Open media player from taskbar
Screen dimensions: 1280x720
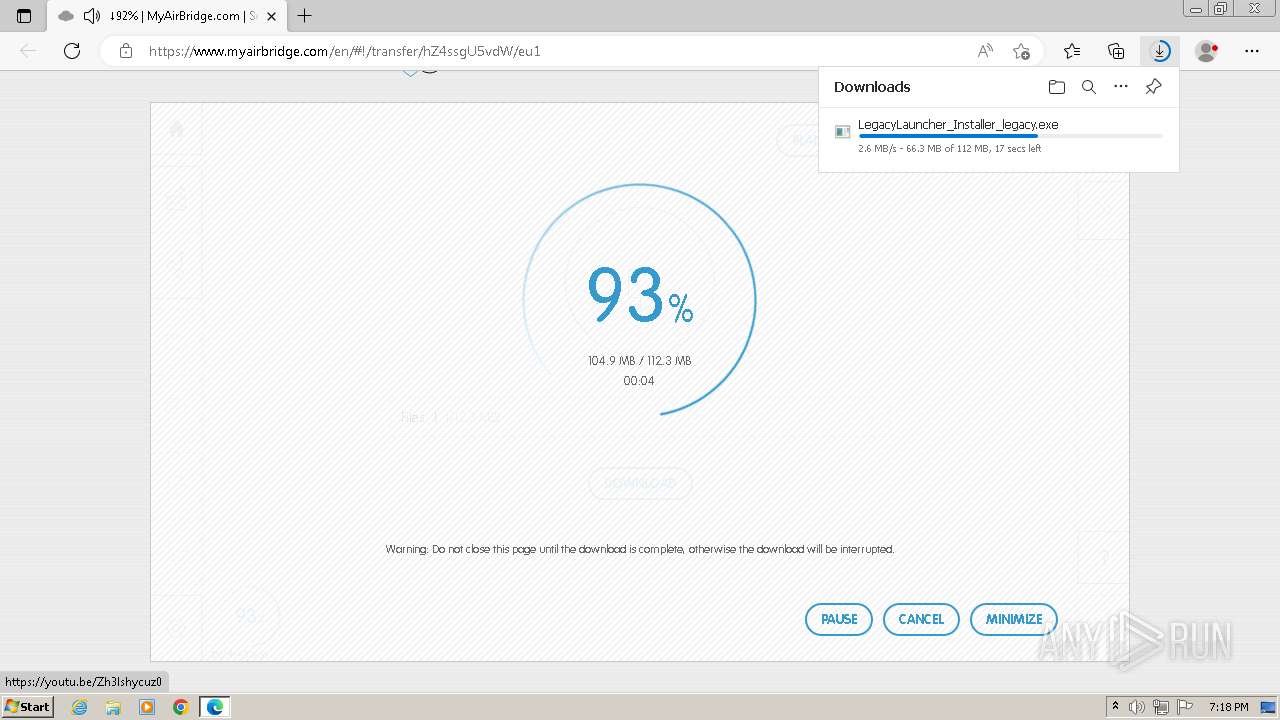click(x=147, y=707)
